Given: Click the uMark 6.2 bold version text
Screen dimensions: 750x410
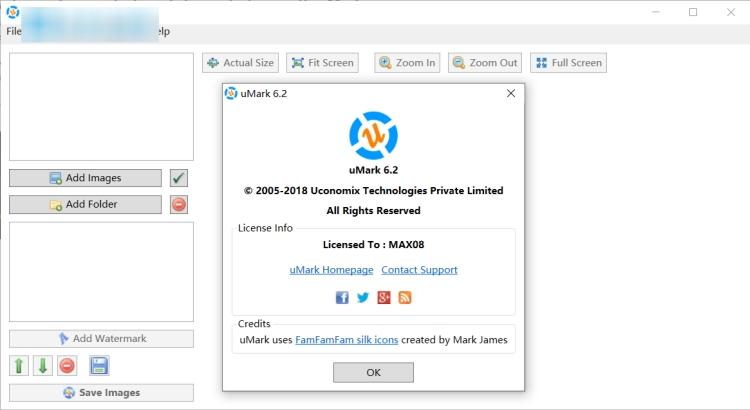Looking at the screenshot, I should 374,170.
